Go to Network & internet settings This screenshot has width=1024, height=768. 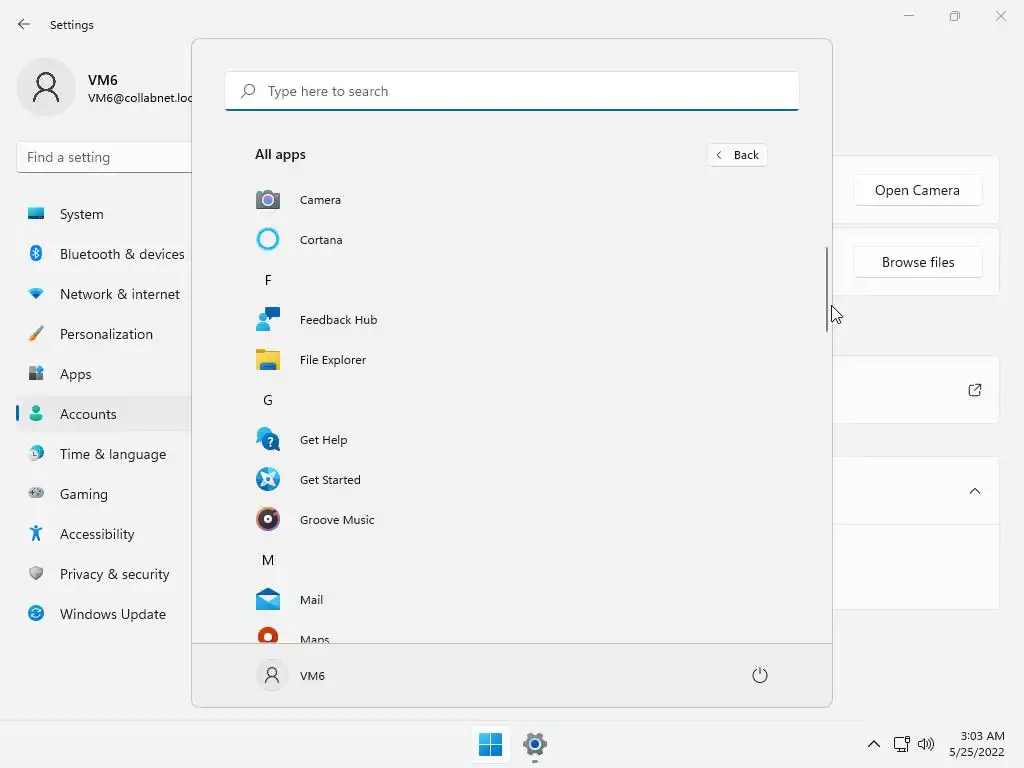(104, 294)
